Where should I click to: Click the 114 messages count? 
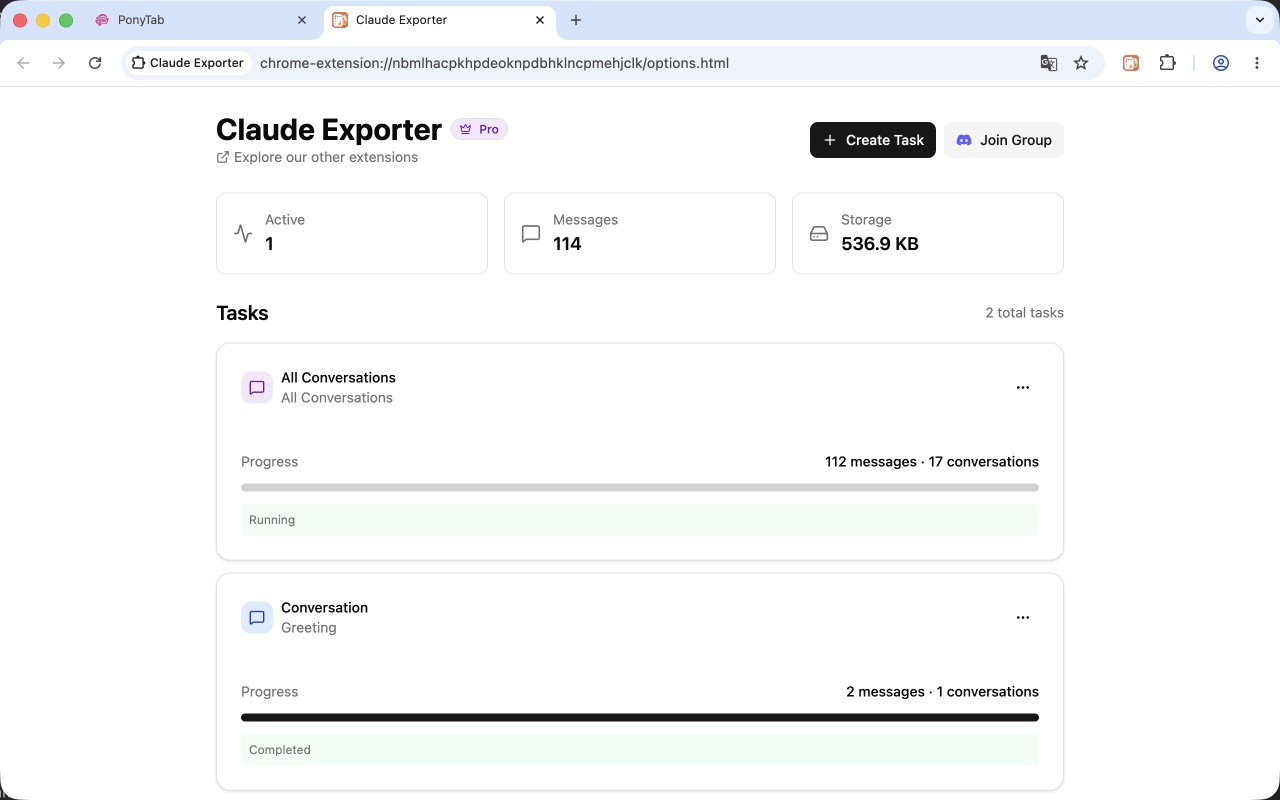tap(567, 244)
